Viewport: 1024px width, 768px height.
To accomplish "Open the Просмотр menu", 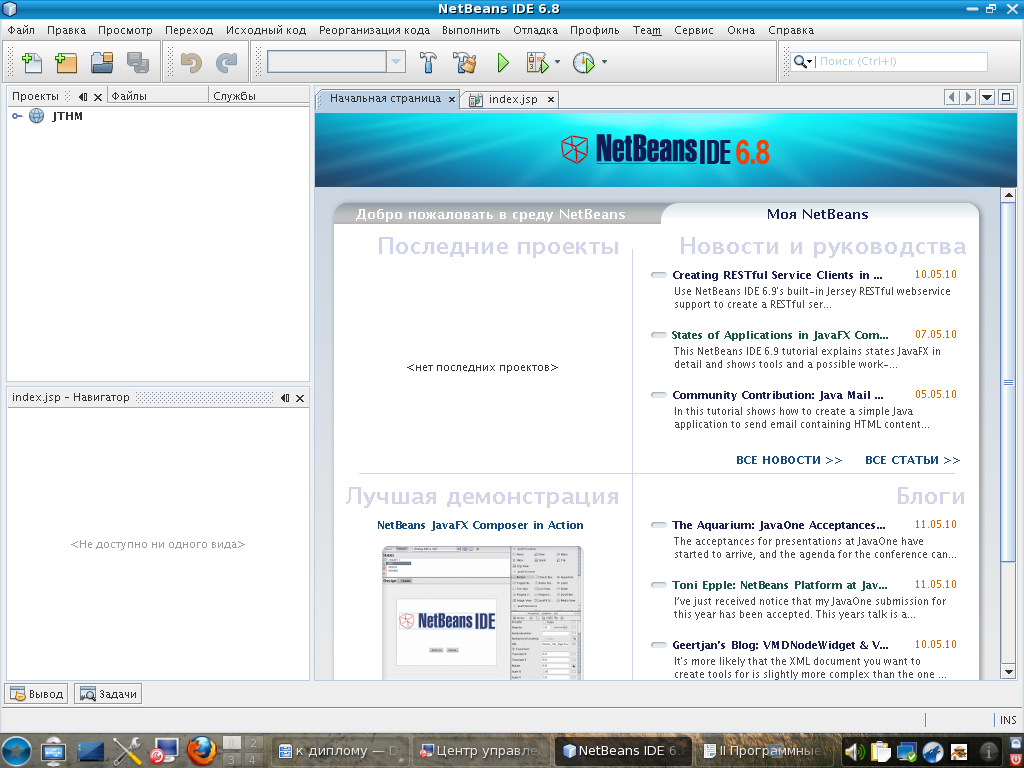I will point(125,30).
